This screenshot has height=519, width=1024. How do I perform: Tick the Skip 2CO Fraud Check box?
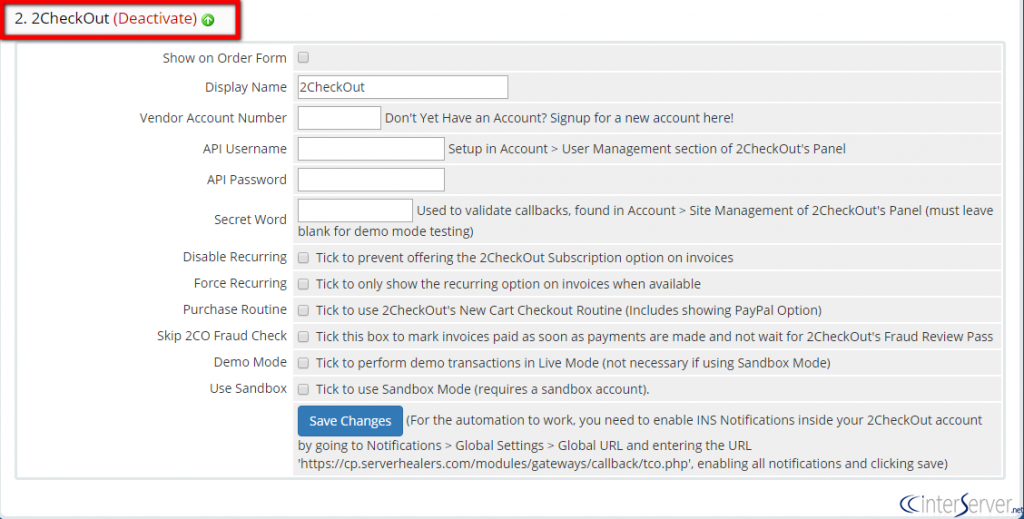[304, 337]
